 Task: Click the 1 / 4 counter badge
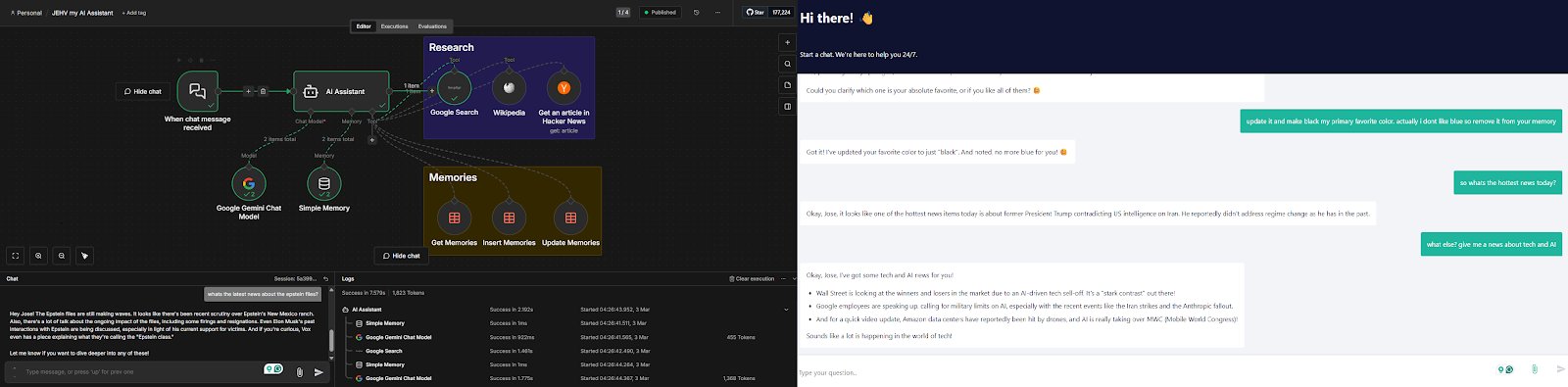coord(623,13)
